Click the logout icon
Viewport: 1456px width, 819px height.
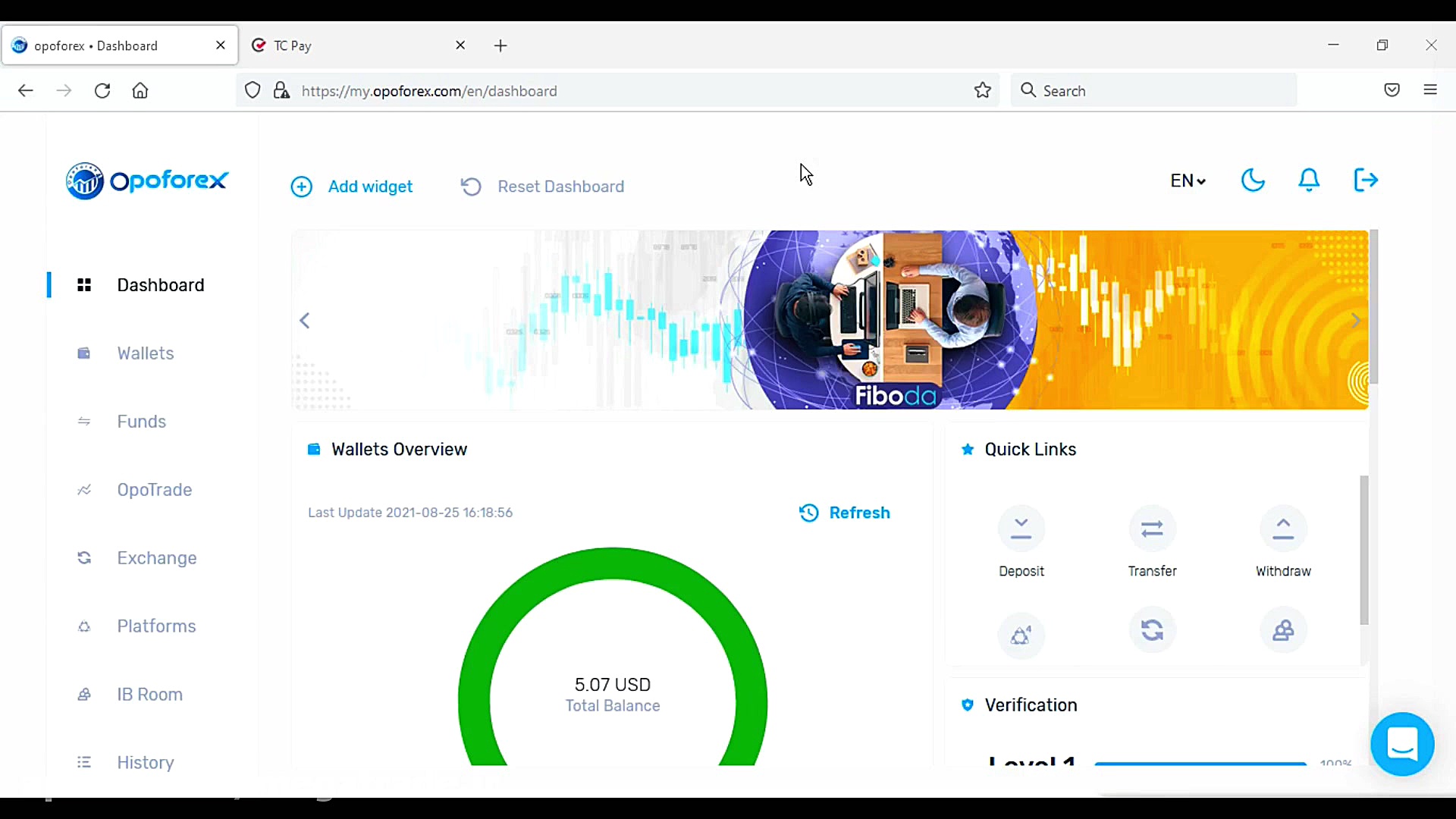point(1366,180)
